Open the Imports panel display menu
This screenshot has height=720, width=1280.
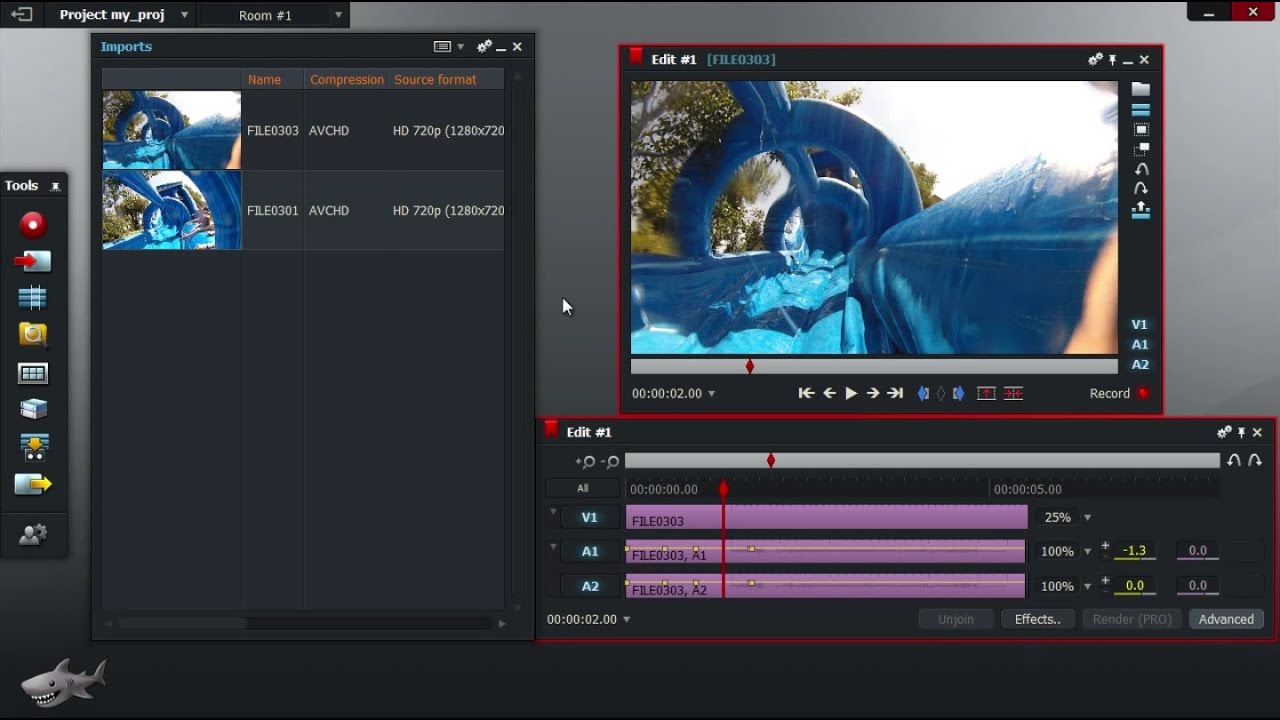click(441, 46)
